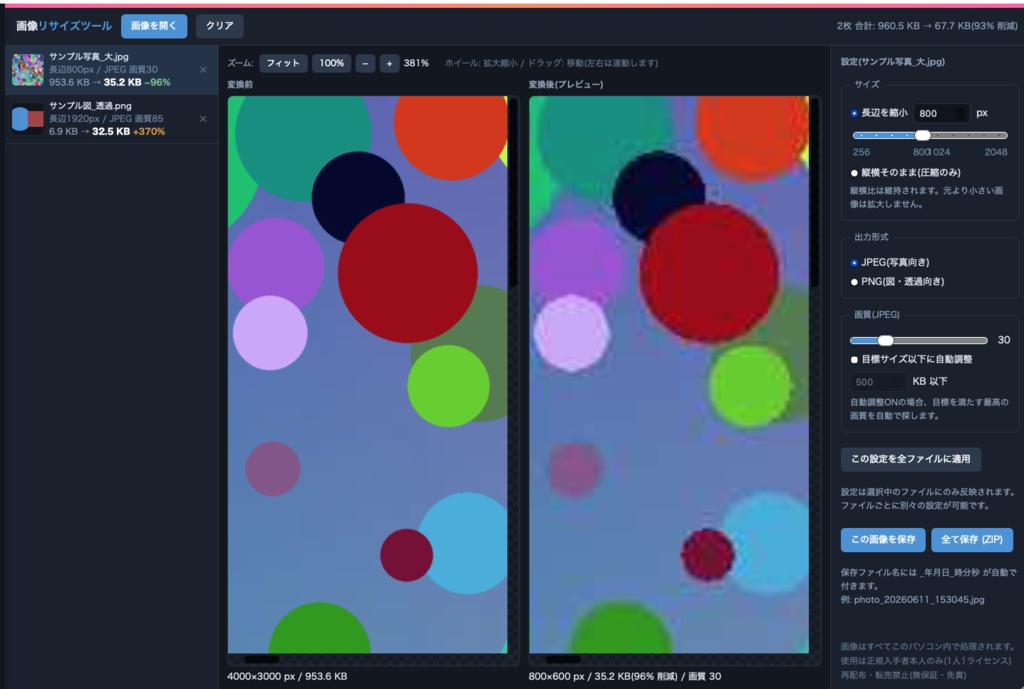Click the size slider handle

click(x=922, y=135)
